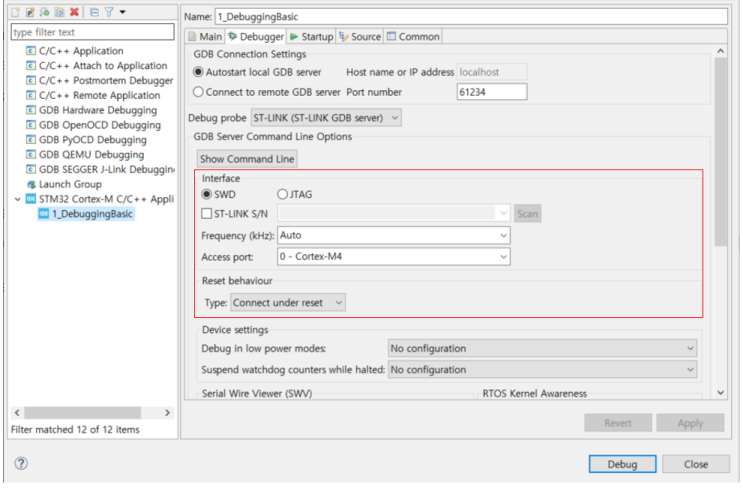The height and width of the screenshot is (488, 743).
Task: Click the Debug button
Action: click(x=622, y=464)
